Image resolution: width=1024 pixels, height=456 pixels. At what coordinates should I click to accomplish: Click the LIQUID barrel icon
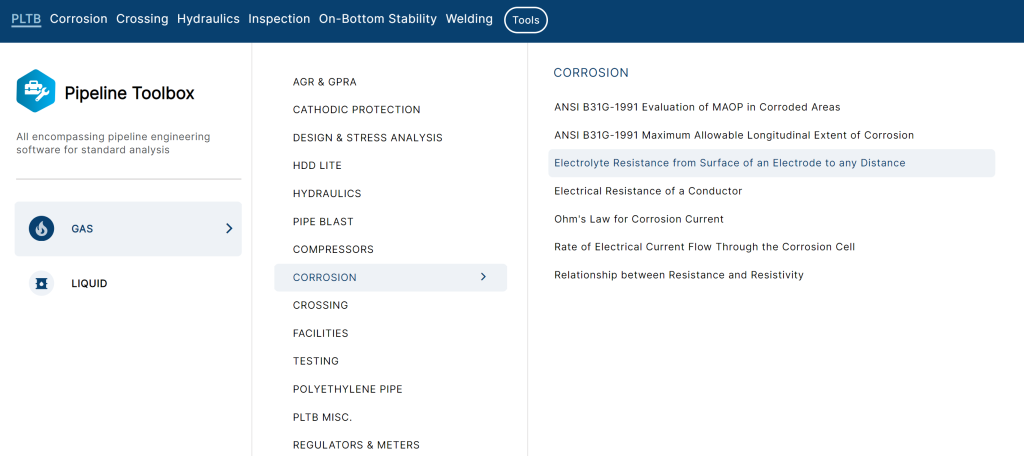point(41,284)
